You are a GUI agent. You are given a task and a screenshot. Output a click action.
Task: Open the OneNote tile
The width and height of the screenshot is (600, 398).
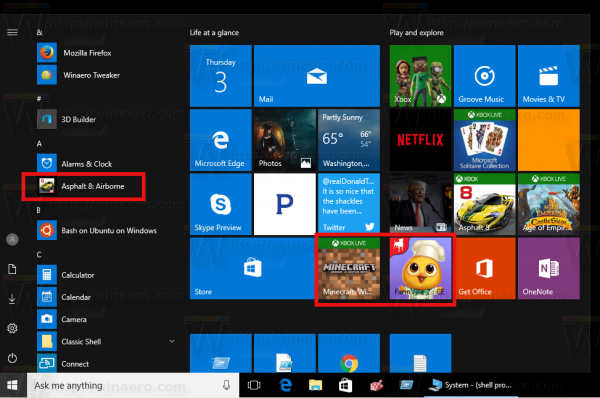point(549,268)
